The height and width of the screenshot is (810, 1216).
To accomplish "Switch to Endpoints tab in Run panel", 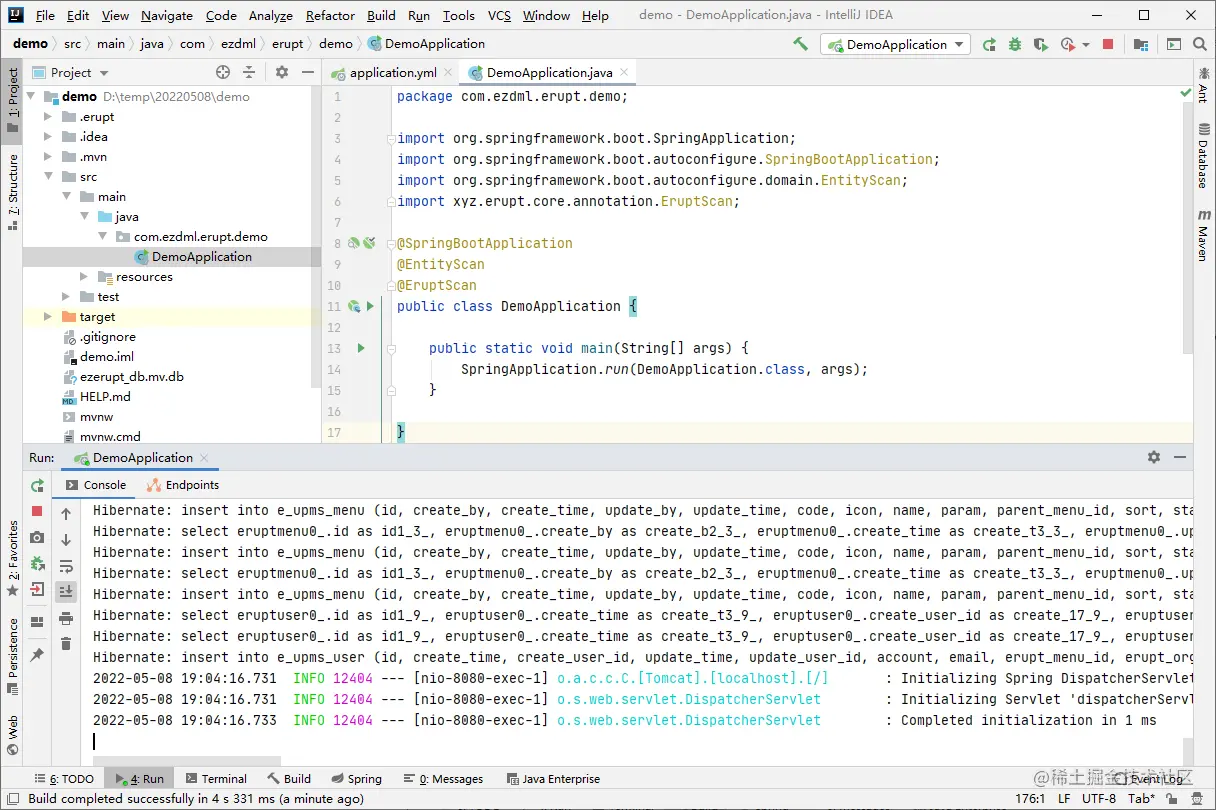I will (x=183, y=485).
